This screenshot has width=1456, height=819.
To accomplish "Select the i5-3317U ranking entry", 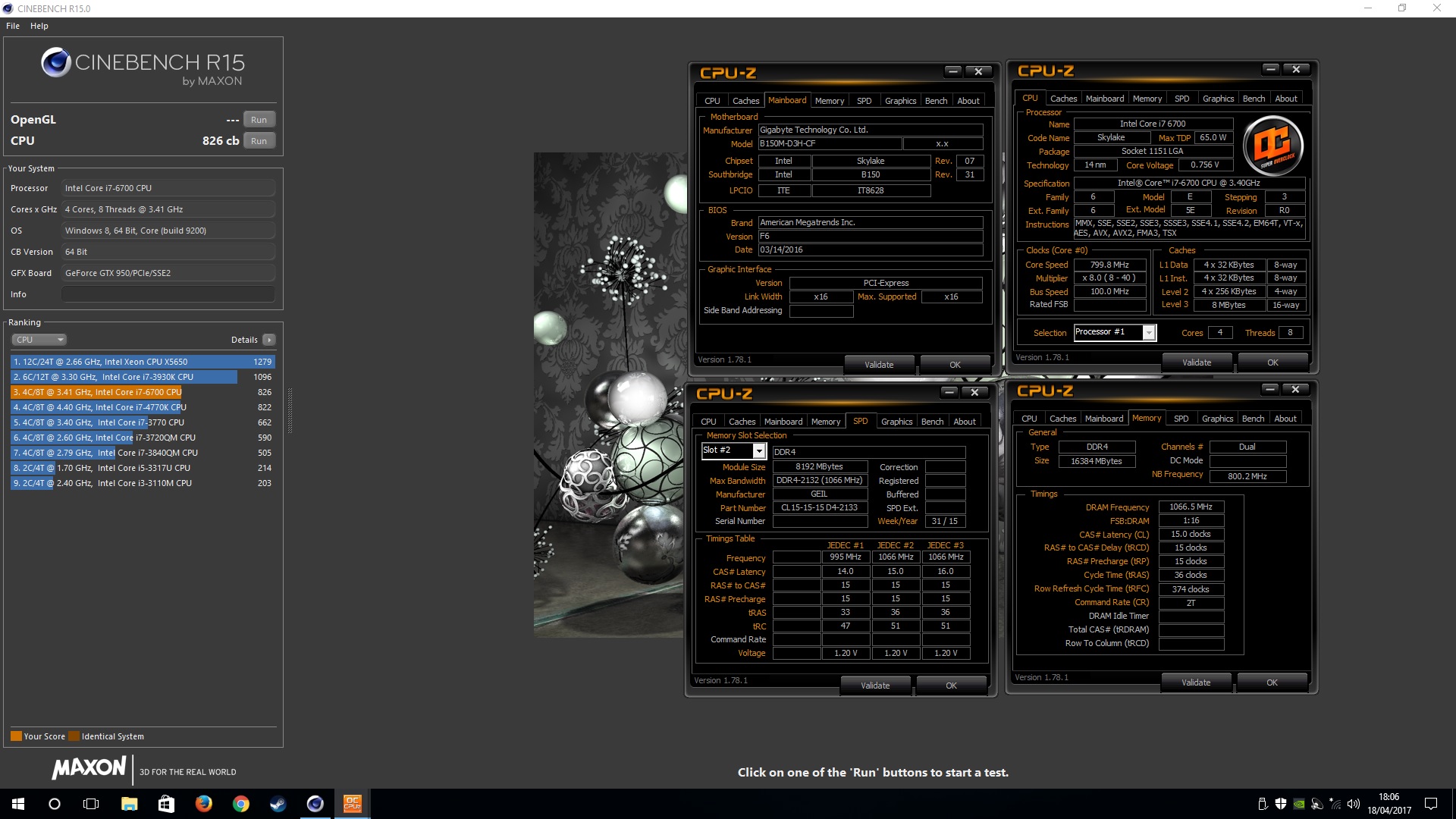I will point(143,468).
